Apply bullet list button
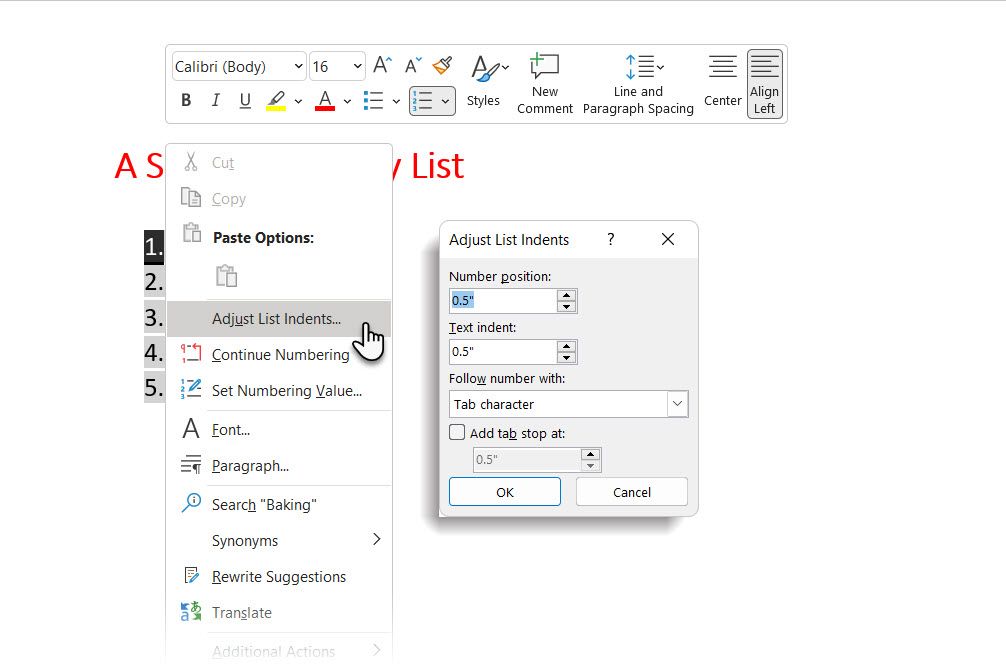1006x665 pixels. pyautogui.click(x=373, y=101)
